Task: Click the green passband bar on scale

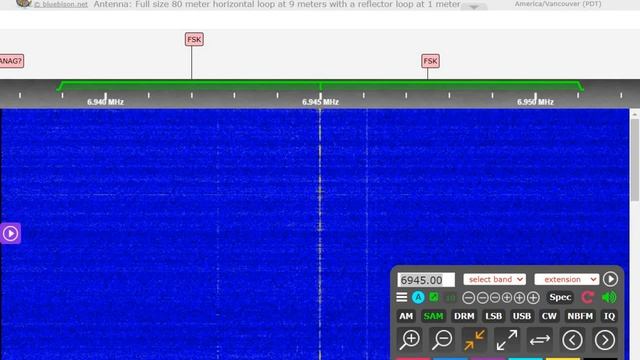Action: (x=320, y=85)
